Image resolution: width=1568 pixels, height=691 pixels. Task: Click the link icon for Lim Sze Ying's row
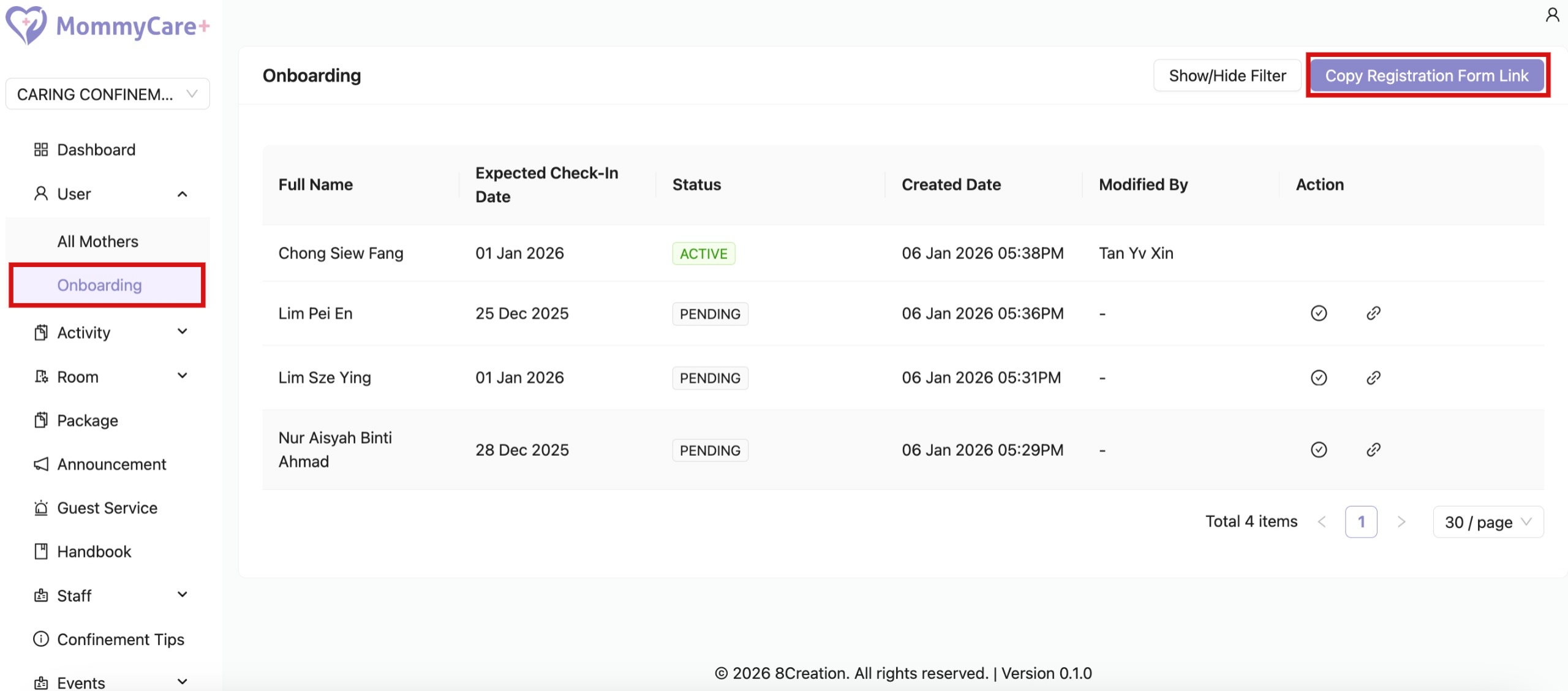[x=1374, y=377]
